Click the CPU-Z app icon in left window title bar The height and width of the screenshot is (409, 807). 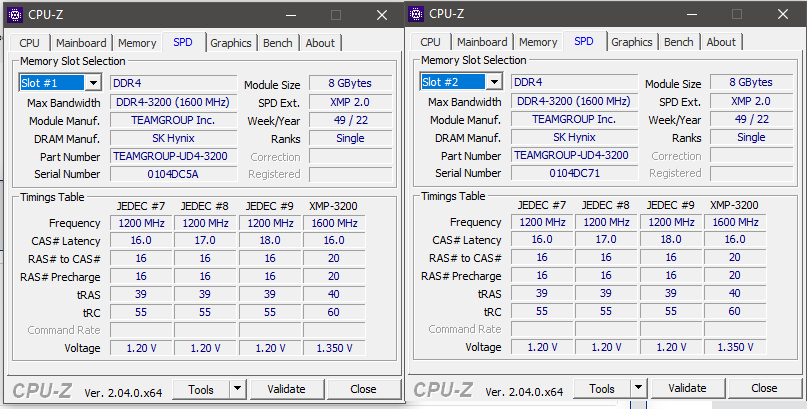15,15
